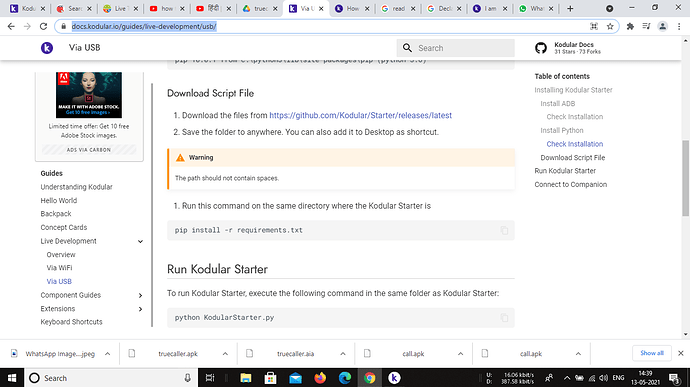
Task: Bookmark this page with the star icon
Action: coord(610,26)
